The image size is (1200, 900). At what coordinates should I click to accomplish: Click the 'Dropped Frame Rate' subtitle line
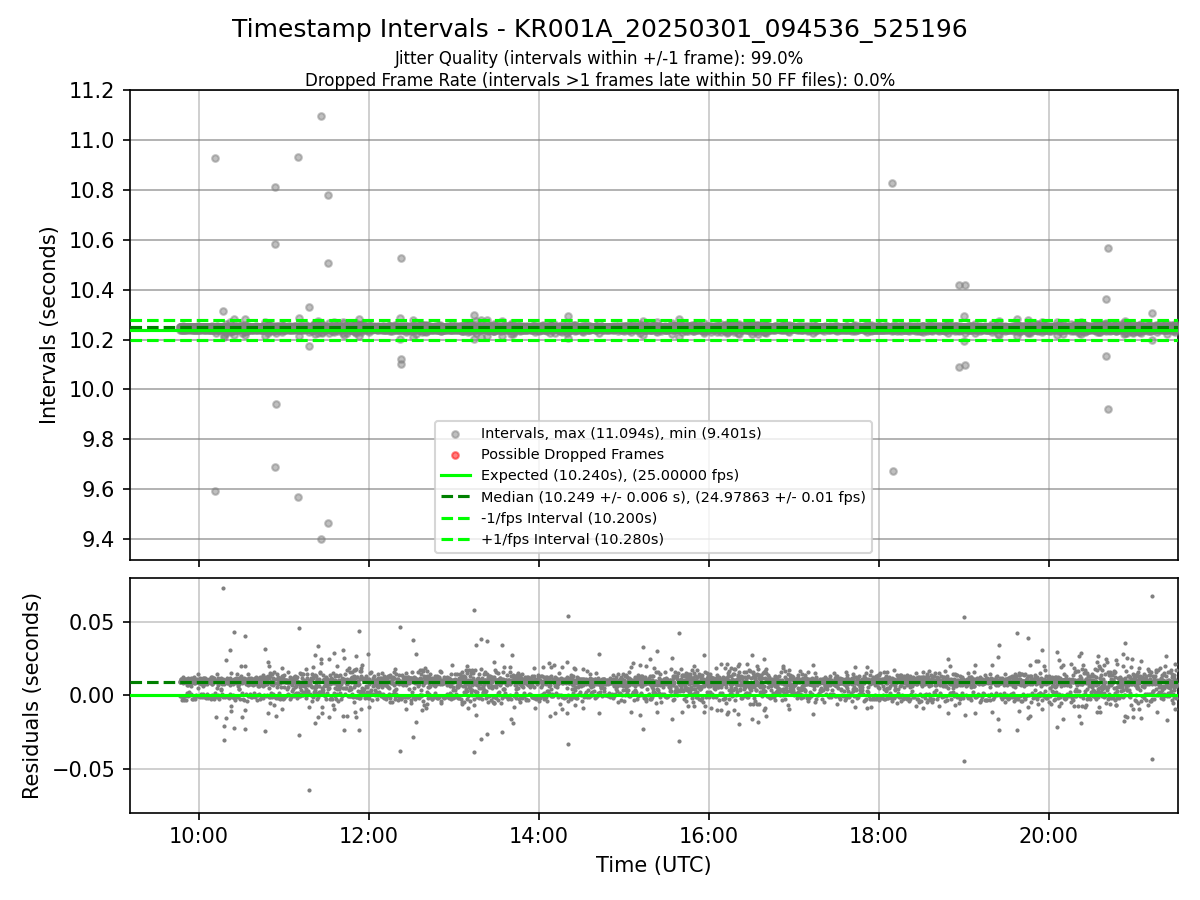coord(600,80)
